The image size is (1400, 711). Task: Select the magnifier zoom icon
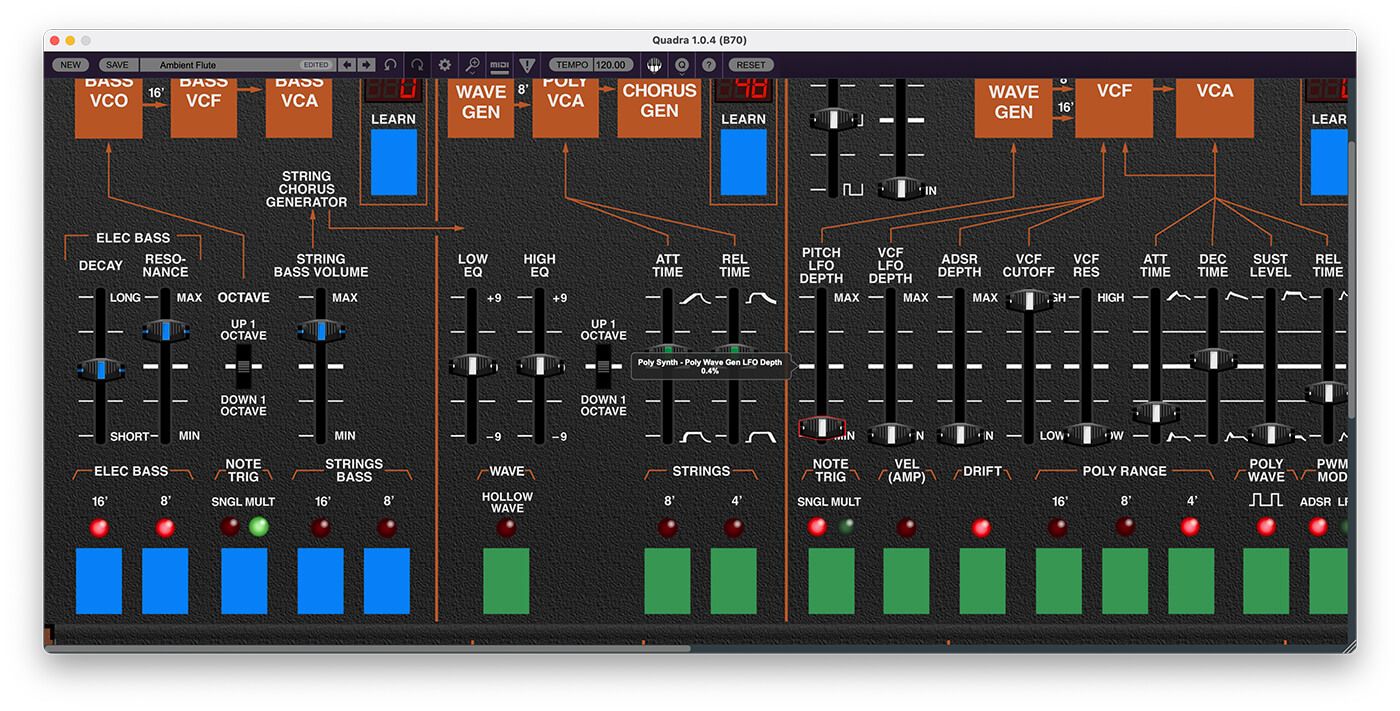coord(472,62)
